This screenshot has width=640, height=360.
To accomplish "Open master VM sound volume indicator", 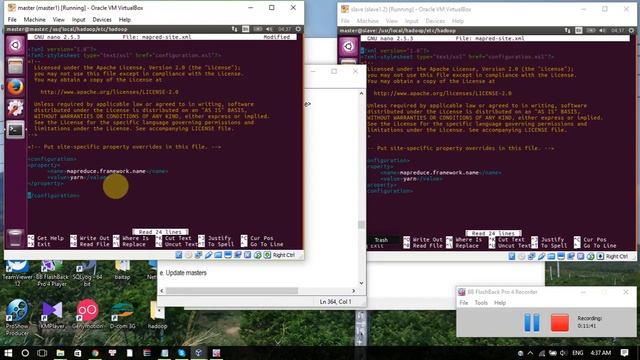I will click(269, 29).
